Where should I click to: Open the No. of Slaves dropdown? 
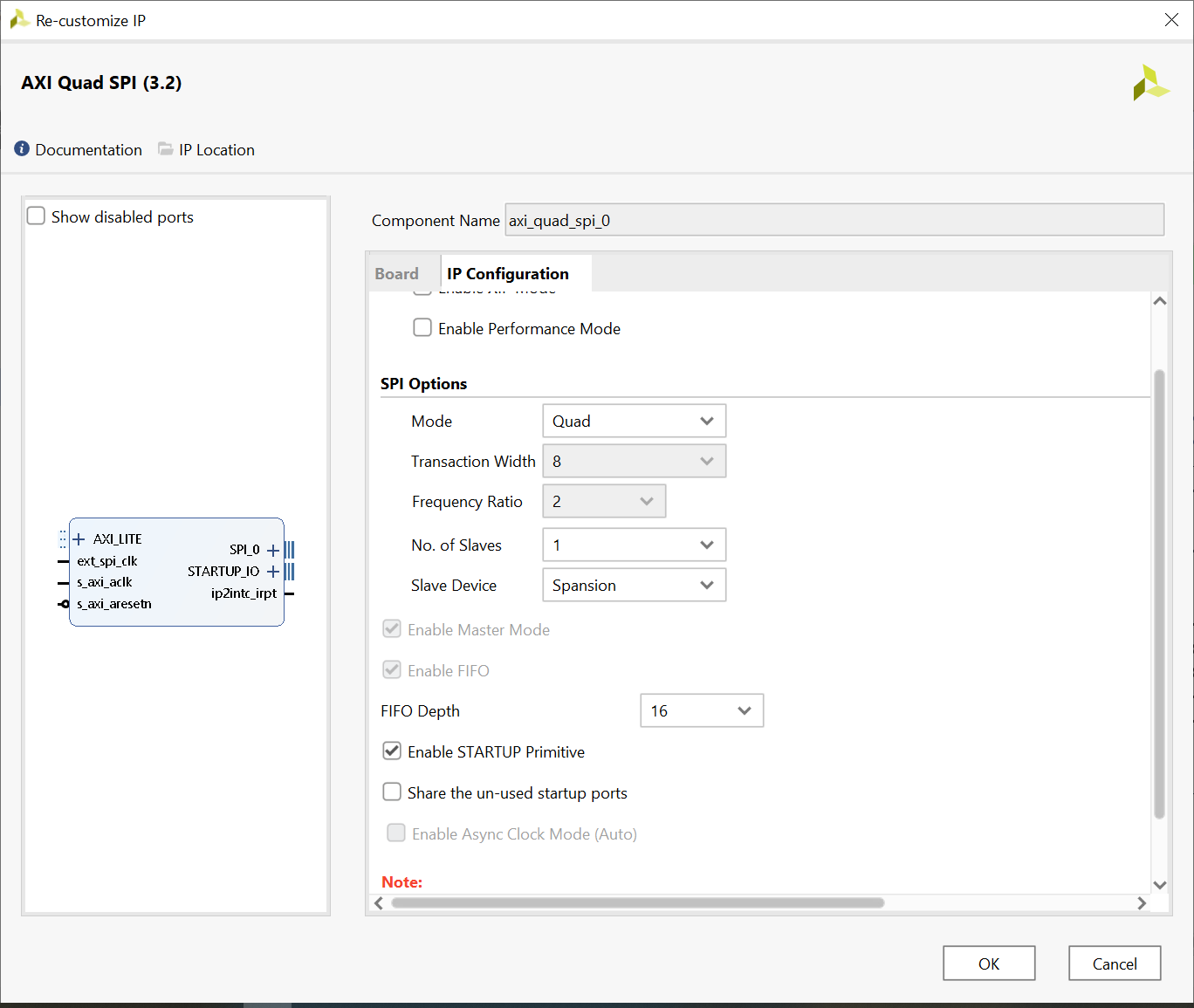[635, 545]
